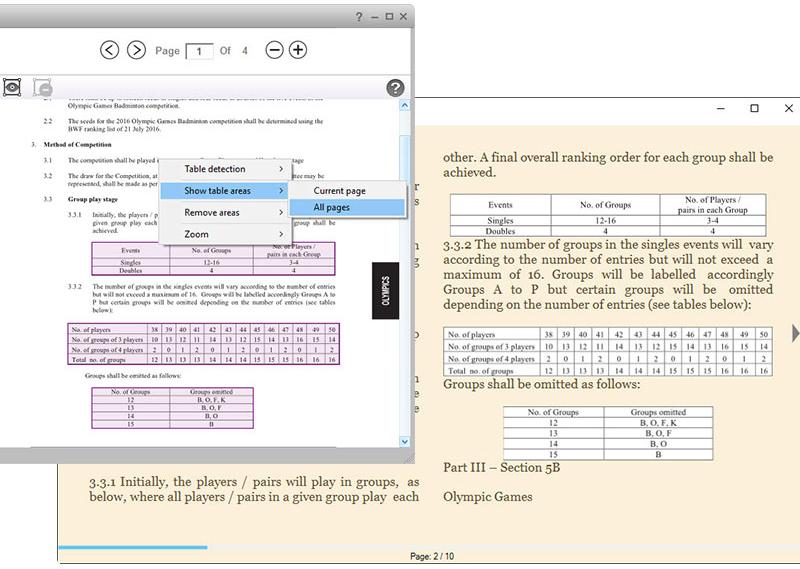Click the page number input field
This screenshot has height=569, width=800.
pos(199,51)
